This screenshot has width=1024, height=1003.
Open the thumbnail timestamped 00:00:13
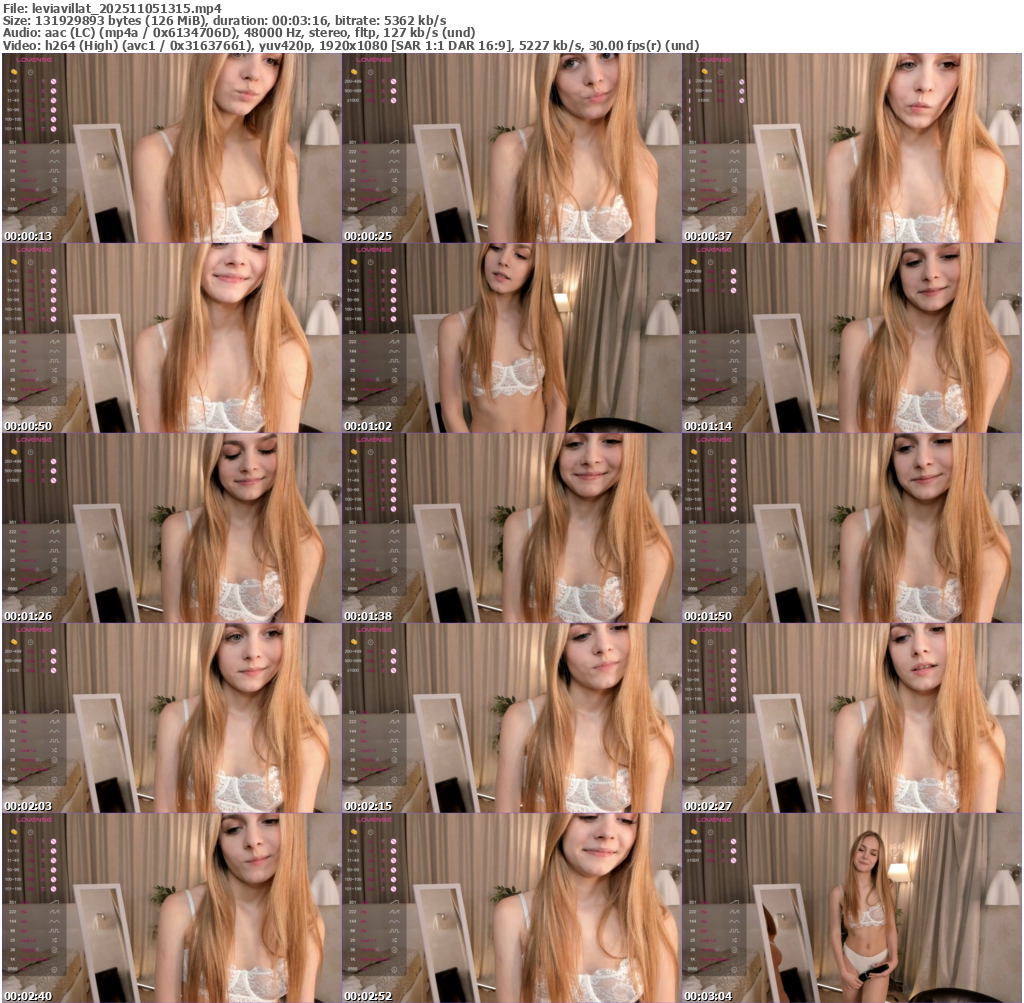[171, 148]
